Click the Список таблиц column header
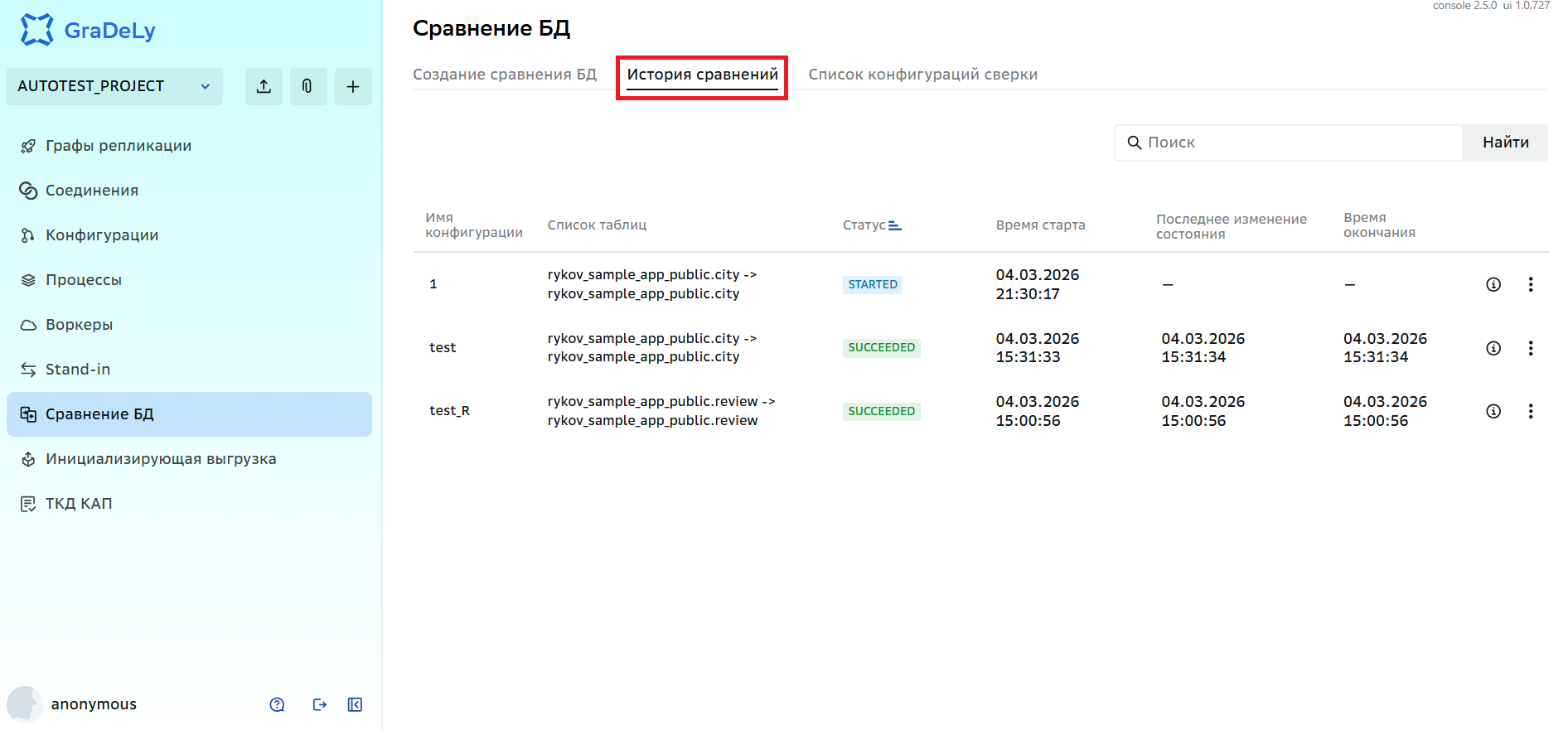Image resolution: width=1568 pixels, height=735 pixels. click(x=597, y=225)
